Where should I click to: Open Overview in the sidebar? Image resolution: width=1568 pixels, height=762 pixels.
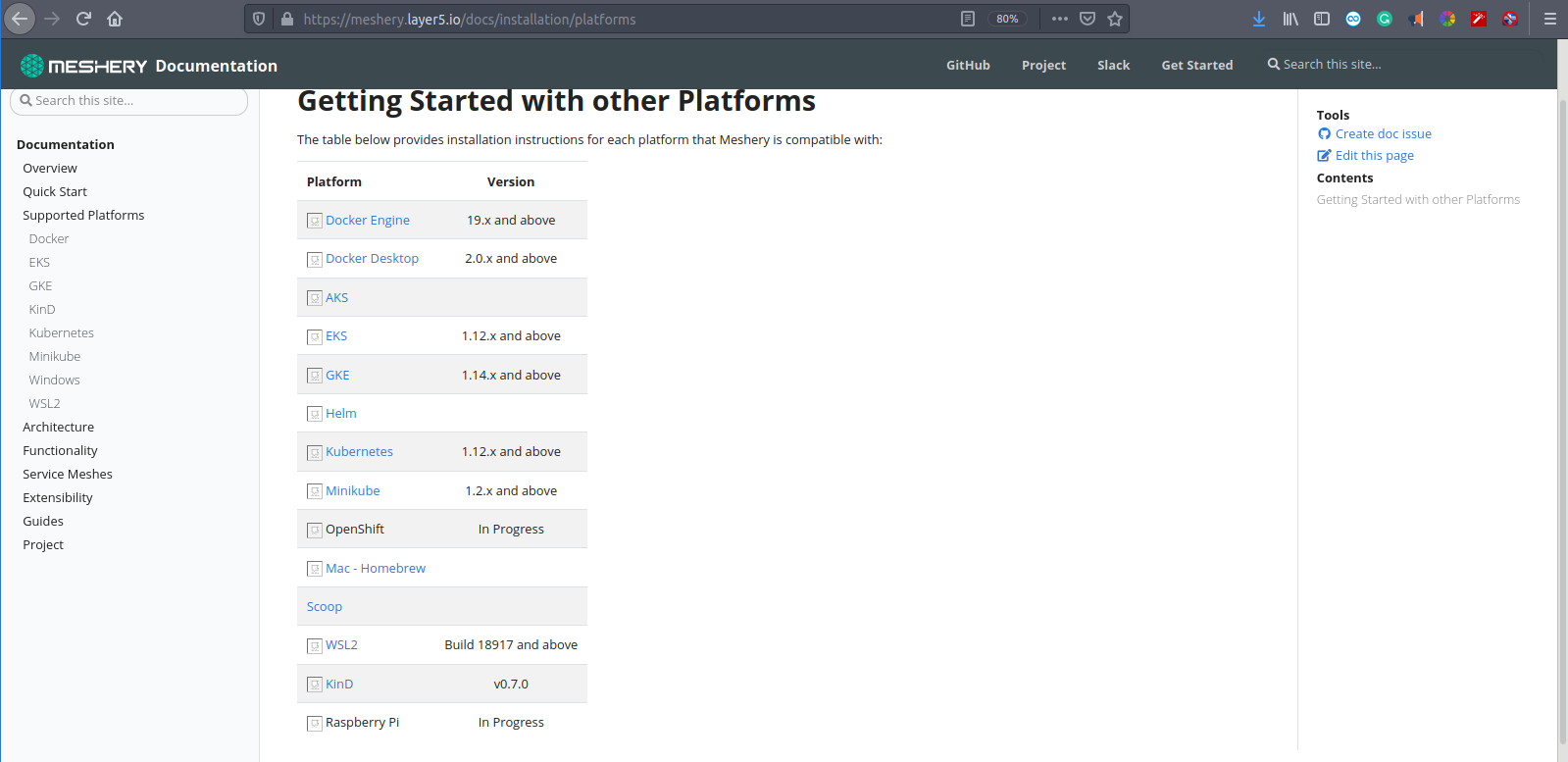(x=50, y=169)
